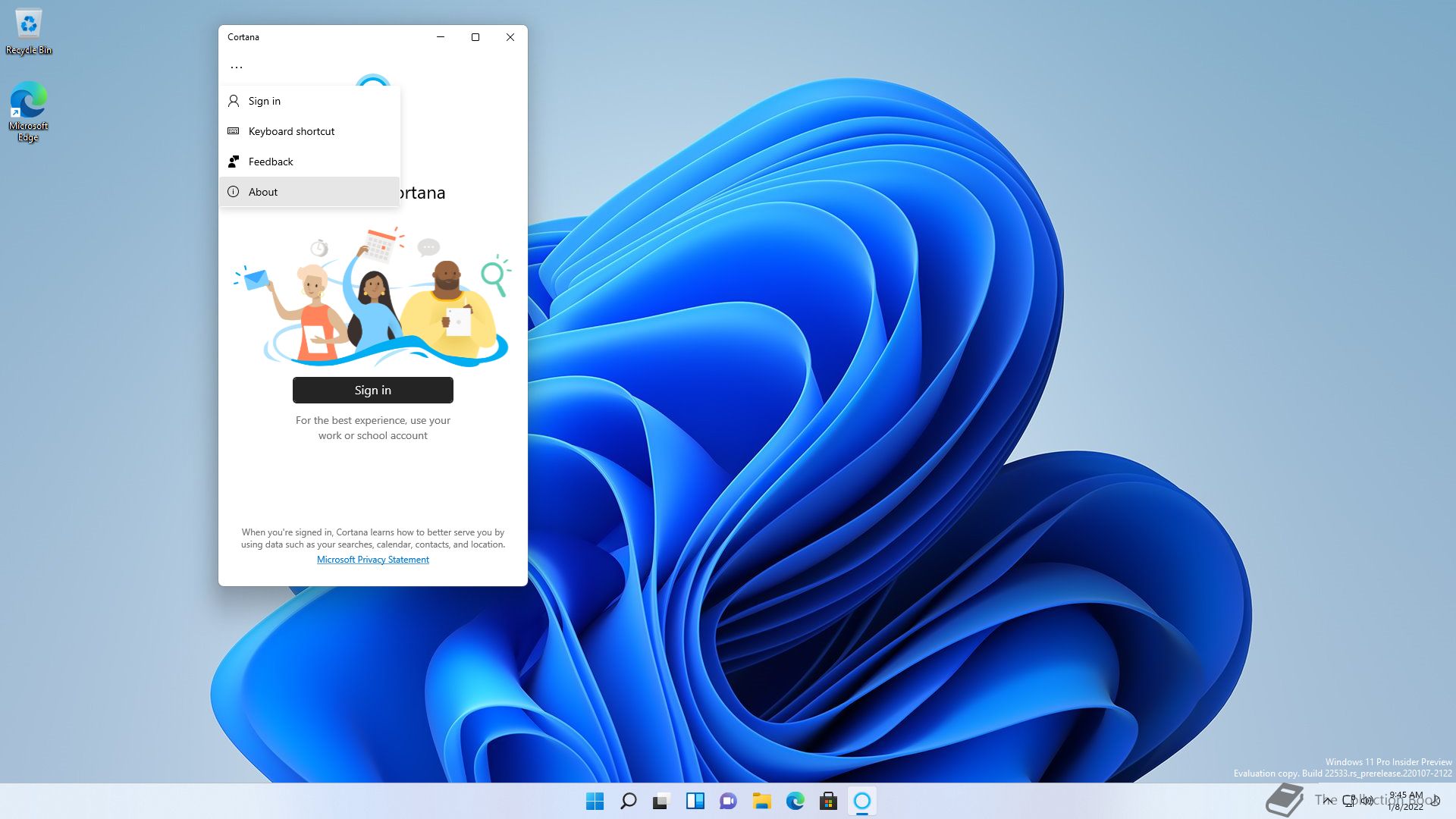Screen dimensions: 1456x819
Task: Open File Explorer from the taskbar
Action: [761, 801]
